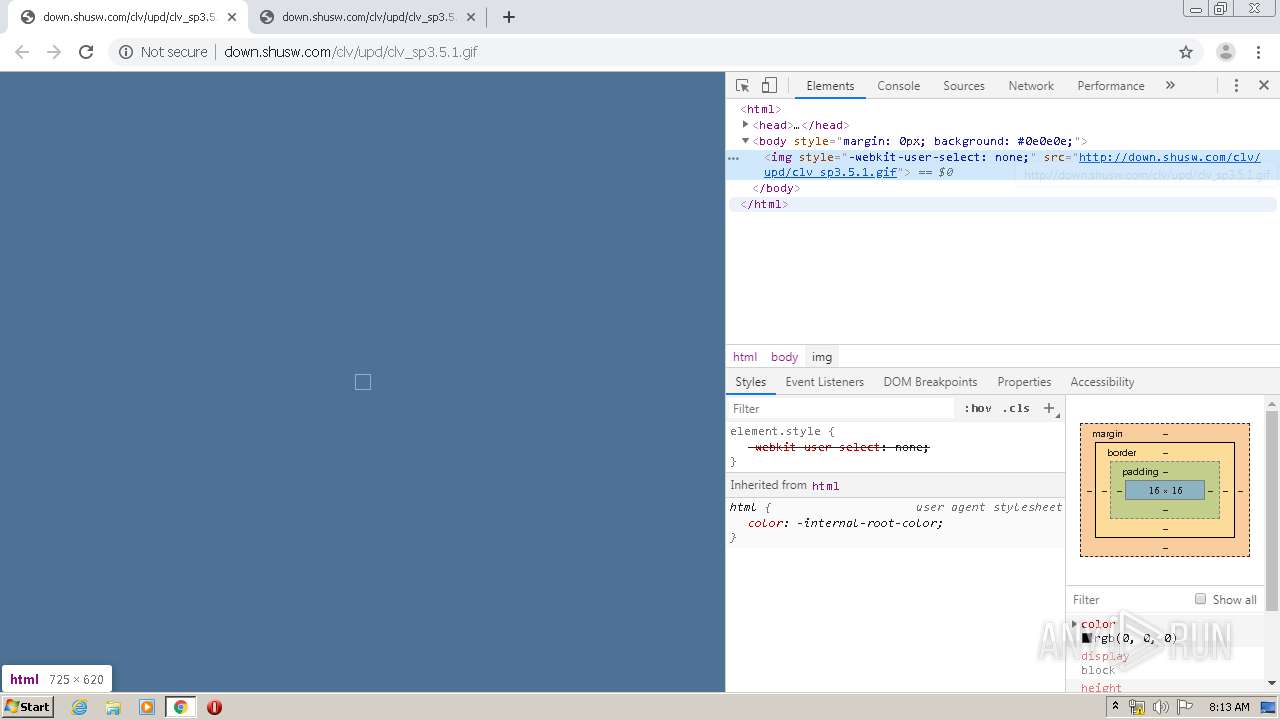Click the 8:13 AM system clock
The image size is (1280, 720).
point(1229,707)
